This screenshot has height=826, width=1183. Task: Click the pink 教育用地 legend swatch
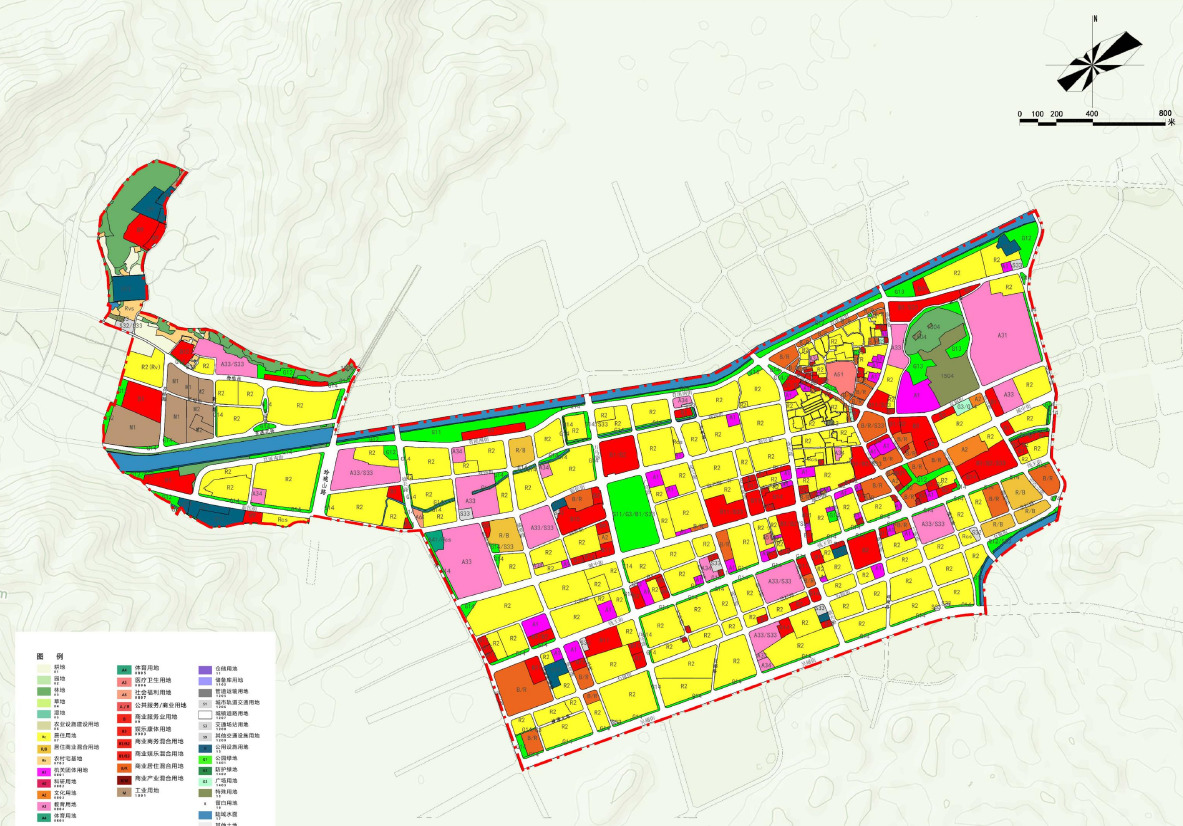click(44, 805)
